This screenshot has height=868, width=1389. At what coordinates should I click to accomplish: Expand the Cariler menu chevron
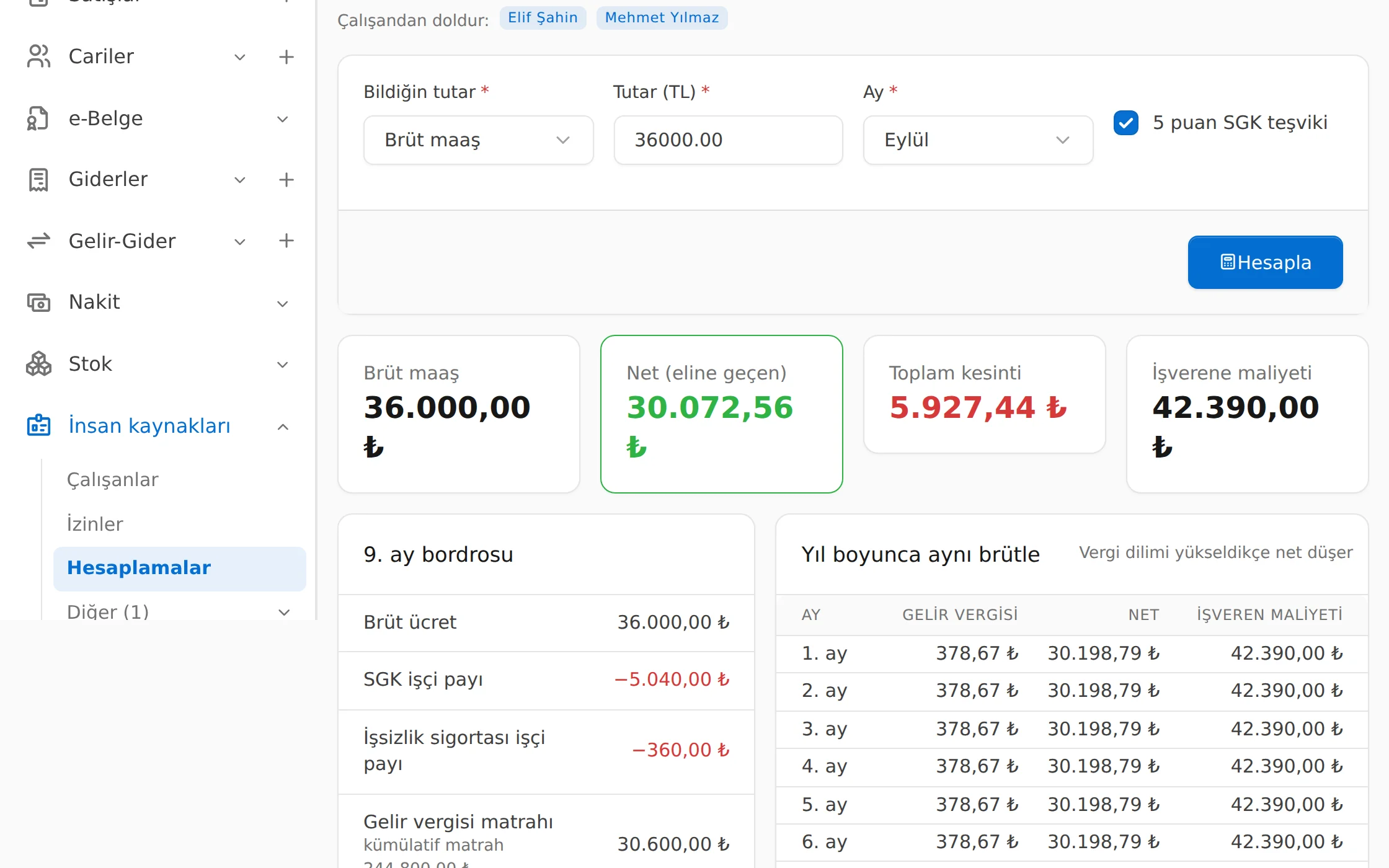(x=240, y=57)
